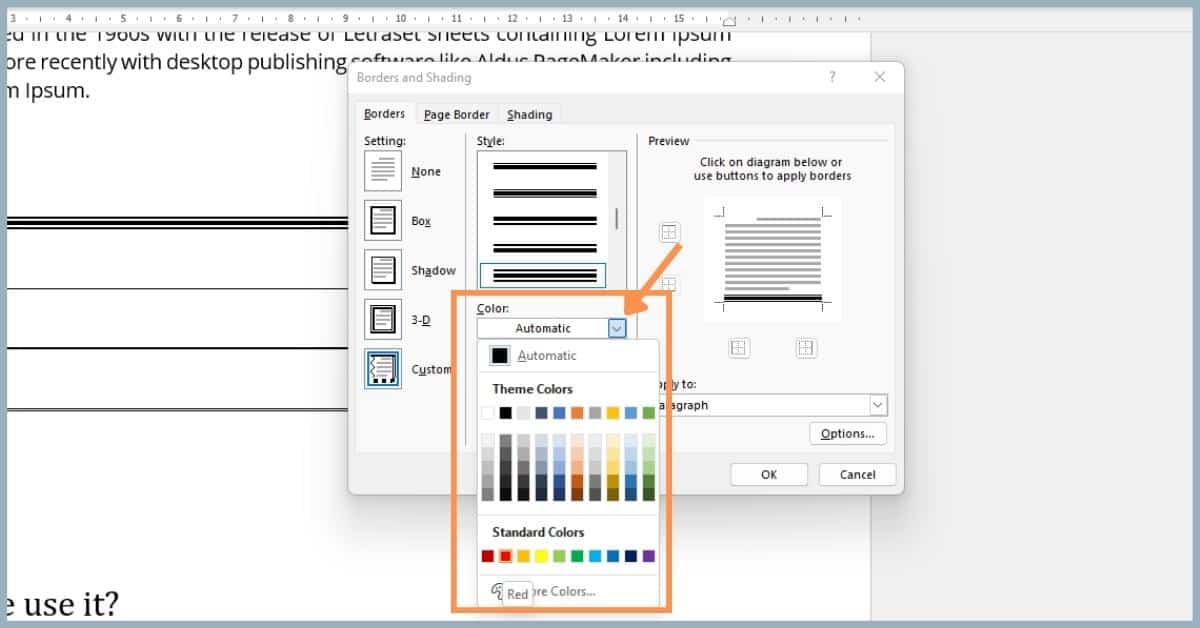Select the Box border setting icon

click(x=382, y=220)
